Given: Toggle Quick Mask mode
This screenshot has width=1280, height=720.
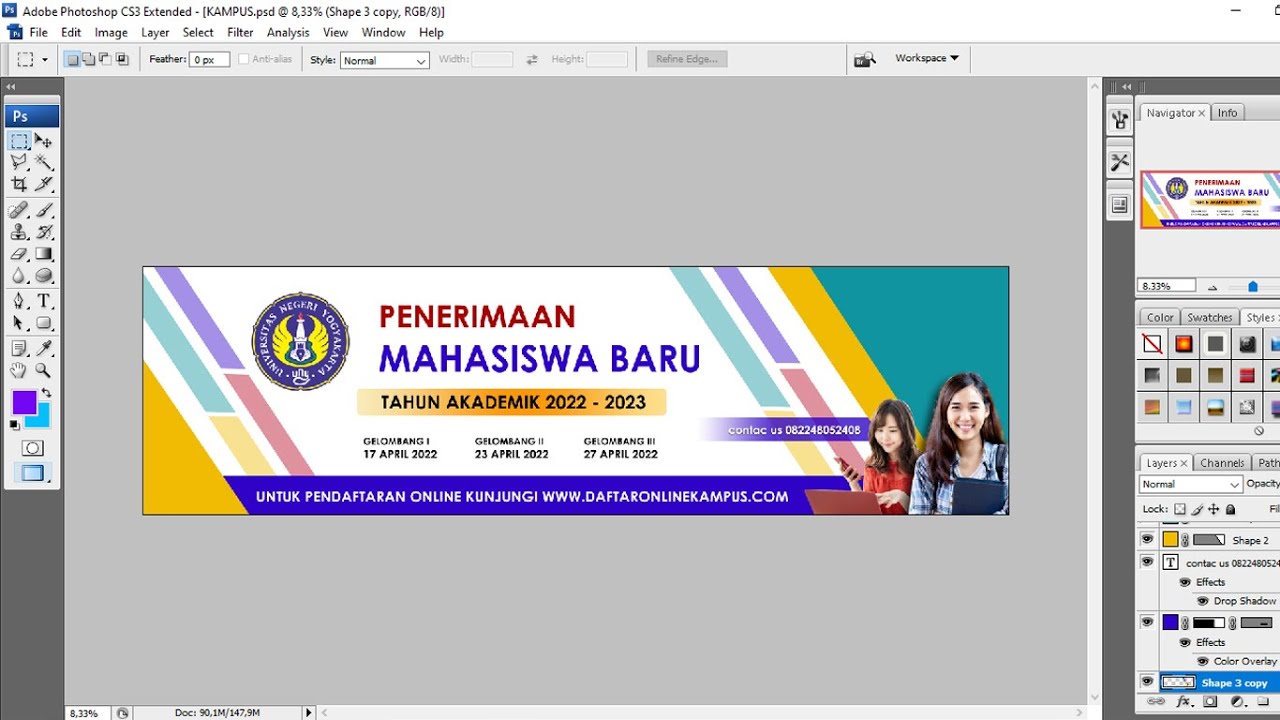Looking at the screenshot, I should pos(33,448).
